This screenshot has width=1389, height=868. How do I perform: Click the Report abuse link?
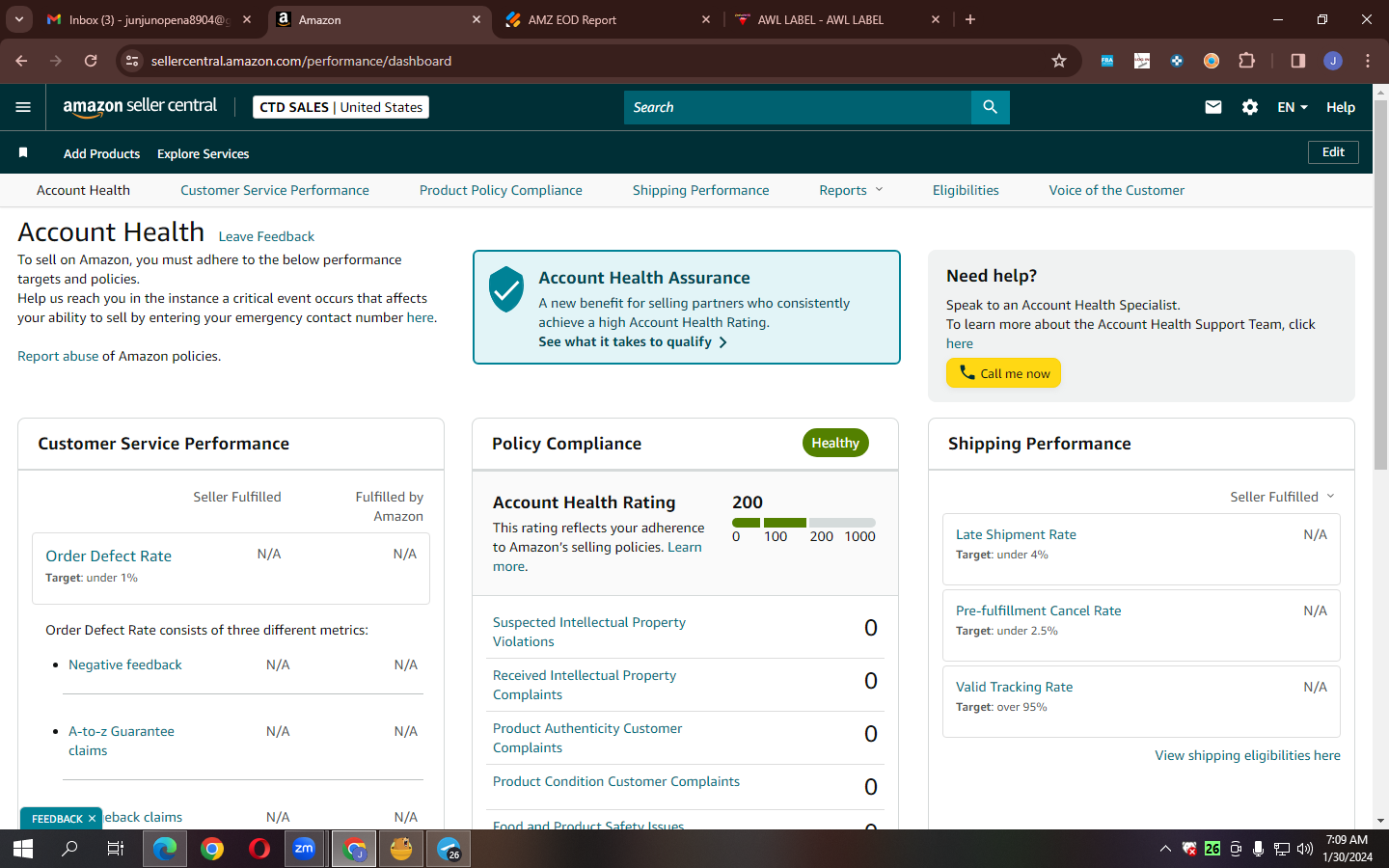[x=58, y=356]
